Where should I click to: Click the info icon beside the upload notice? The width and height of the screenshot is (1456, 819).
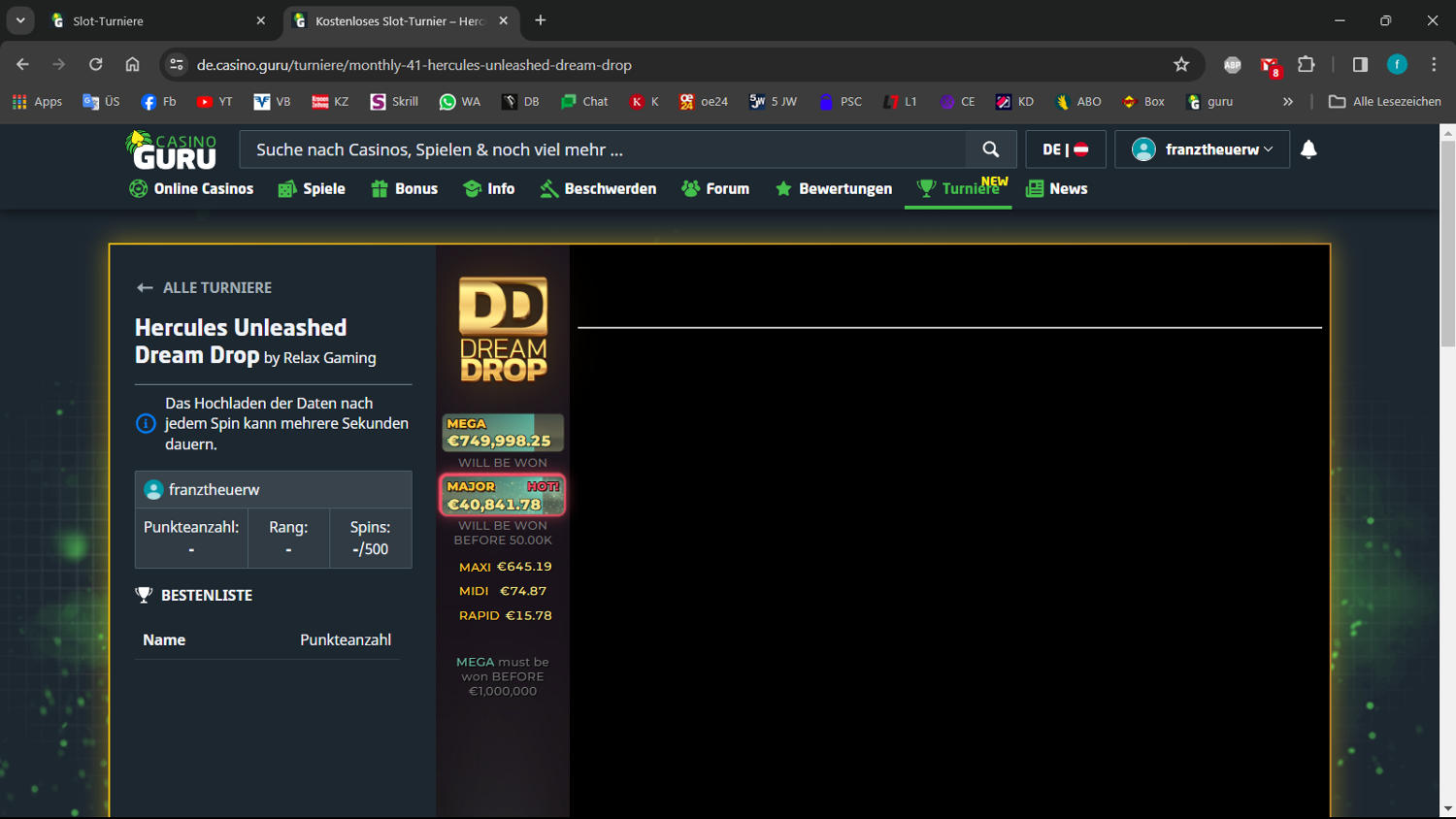[x=146, y=423]
